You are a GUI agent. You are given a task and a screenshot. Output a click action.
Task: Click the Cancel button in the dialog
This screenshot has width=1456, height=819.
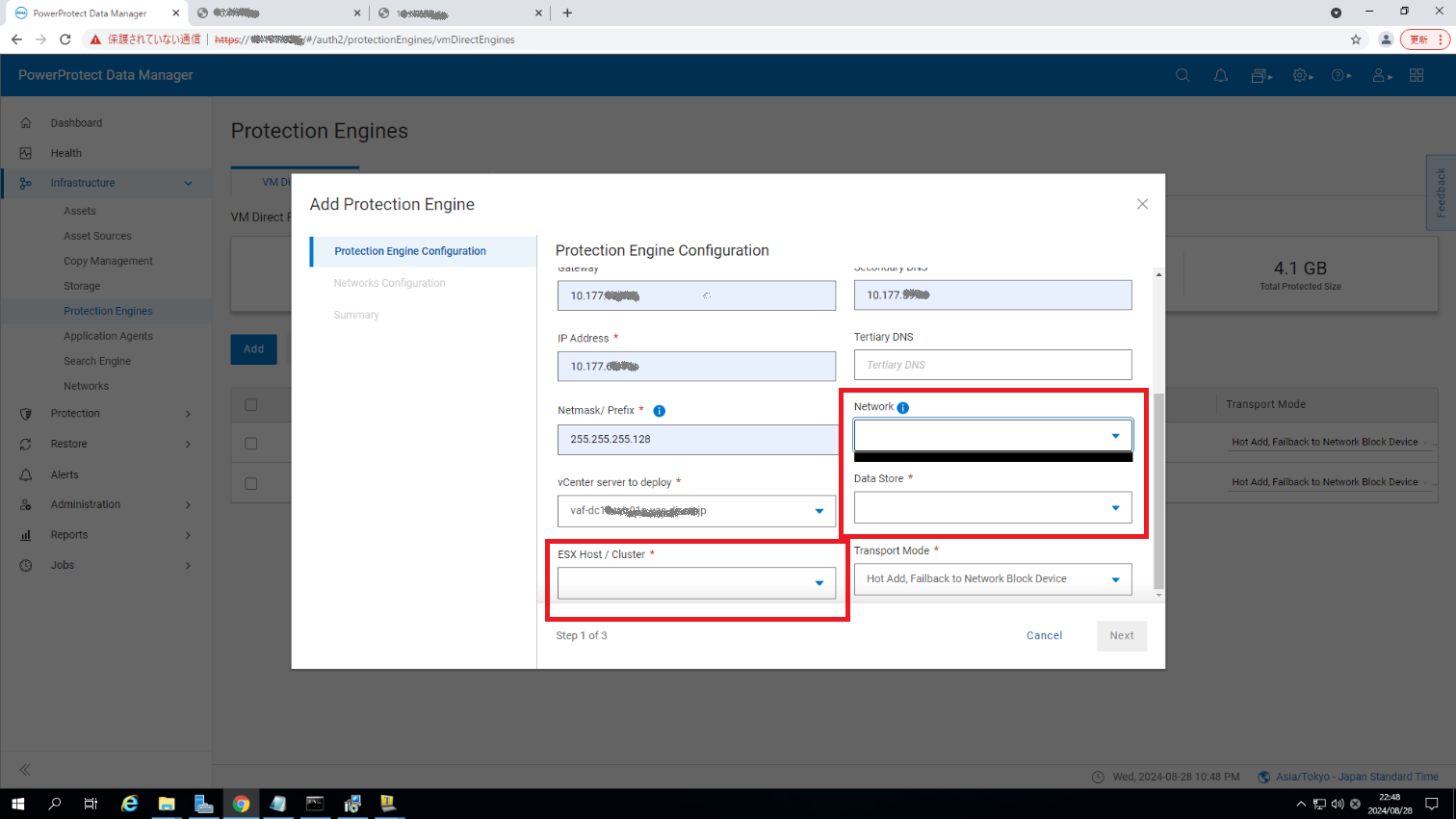(1044, 635)
